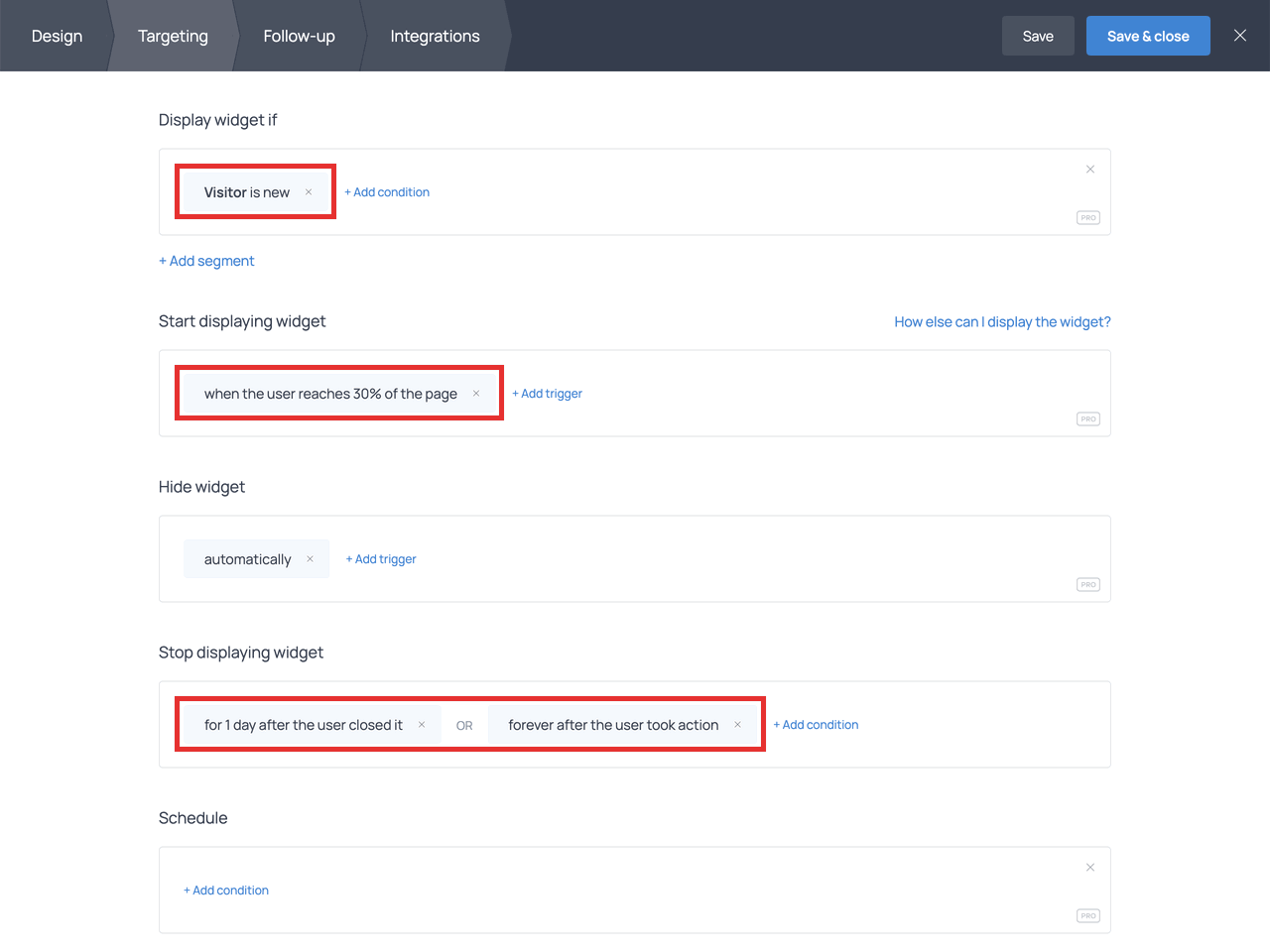This screenshot has width=1270, height=952.
Task: Click the OR connector between stop conditions
Action: pyautogui.click(x=463, y=725)
